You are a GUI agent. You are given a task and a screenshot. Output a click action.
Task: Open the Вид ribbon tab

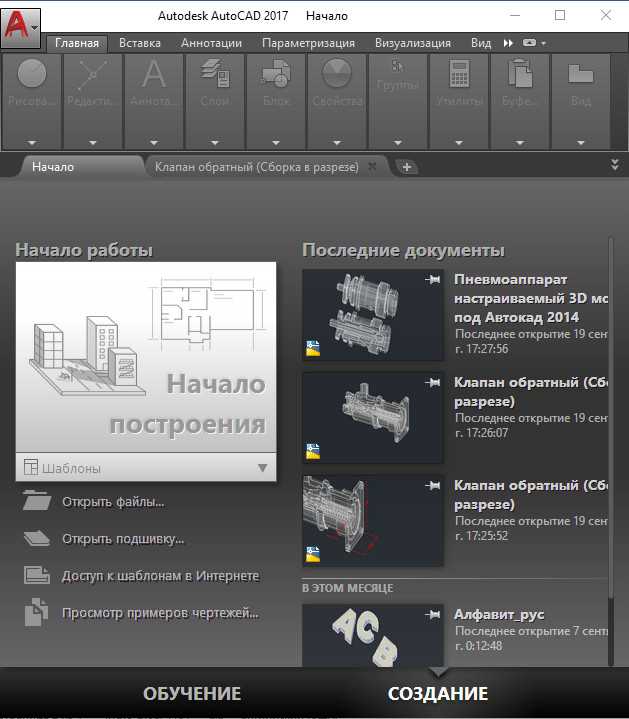481,43
